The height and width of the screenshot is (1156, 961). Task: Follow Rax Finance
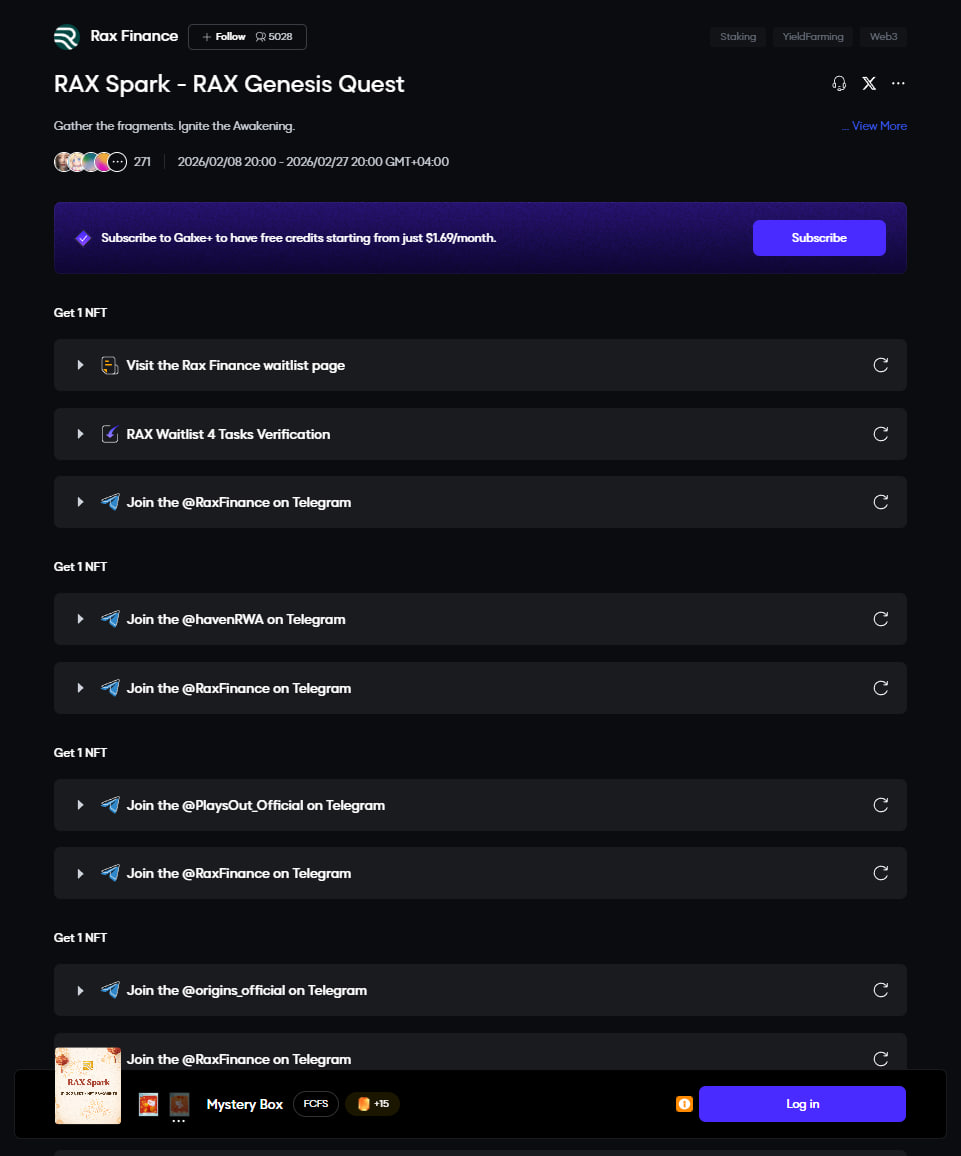pos(224,37)
